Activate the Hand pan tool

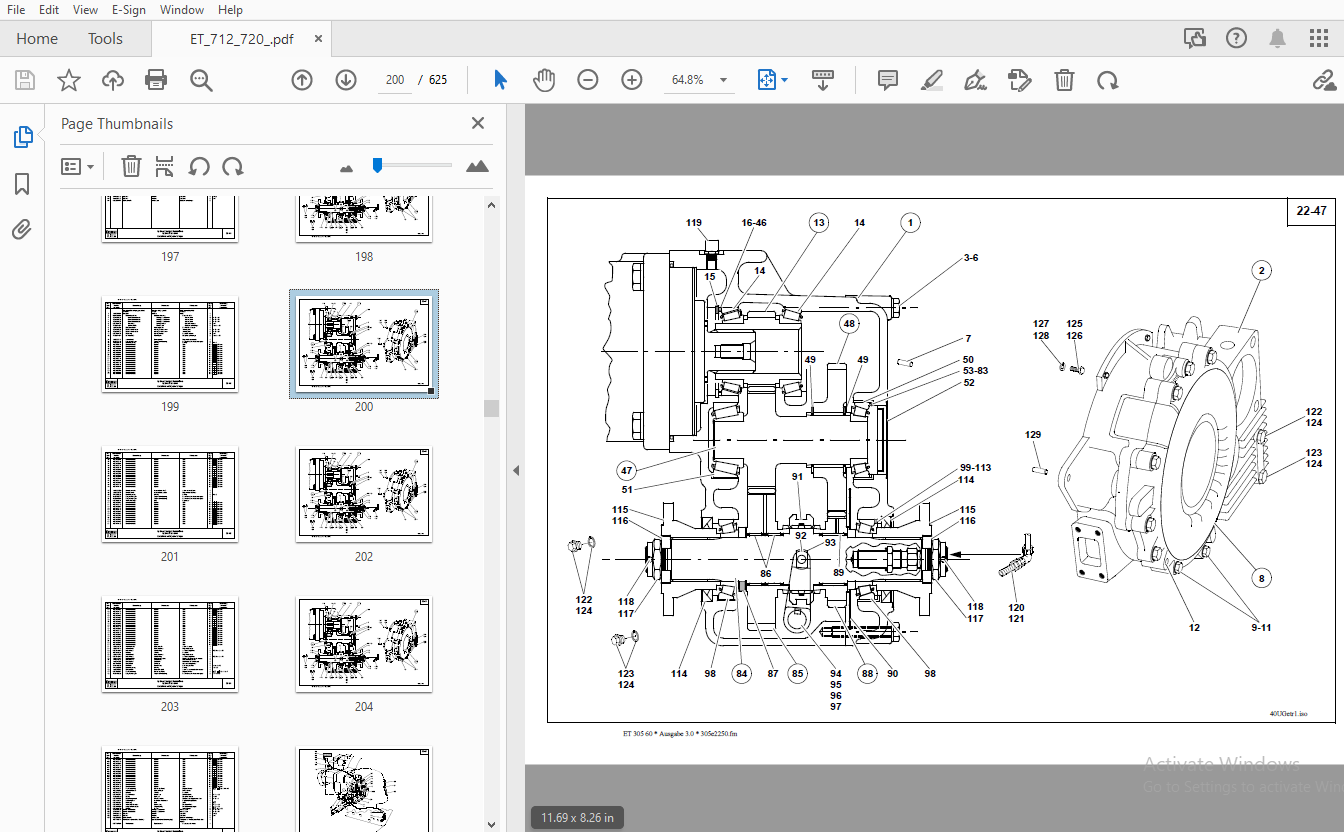click(x=544, y=80)
